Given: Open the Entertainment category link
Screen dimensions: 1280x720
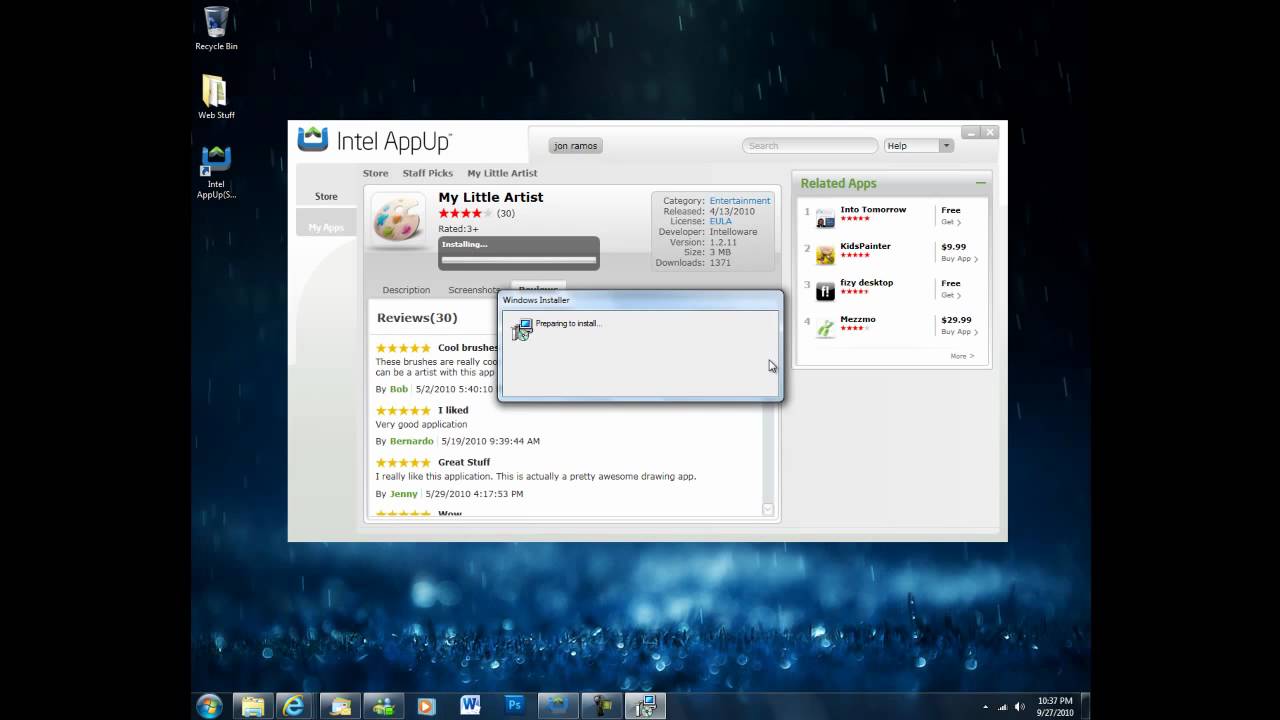Looking at the screenshot, I should pyautogui.click(x=740, y=201).
